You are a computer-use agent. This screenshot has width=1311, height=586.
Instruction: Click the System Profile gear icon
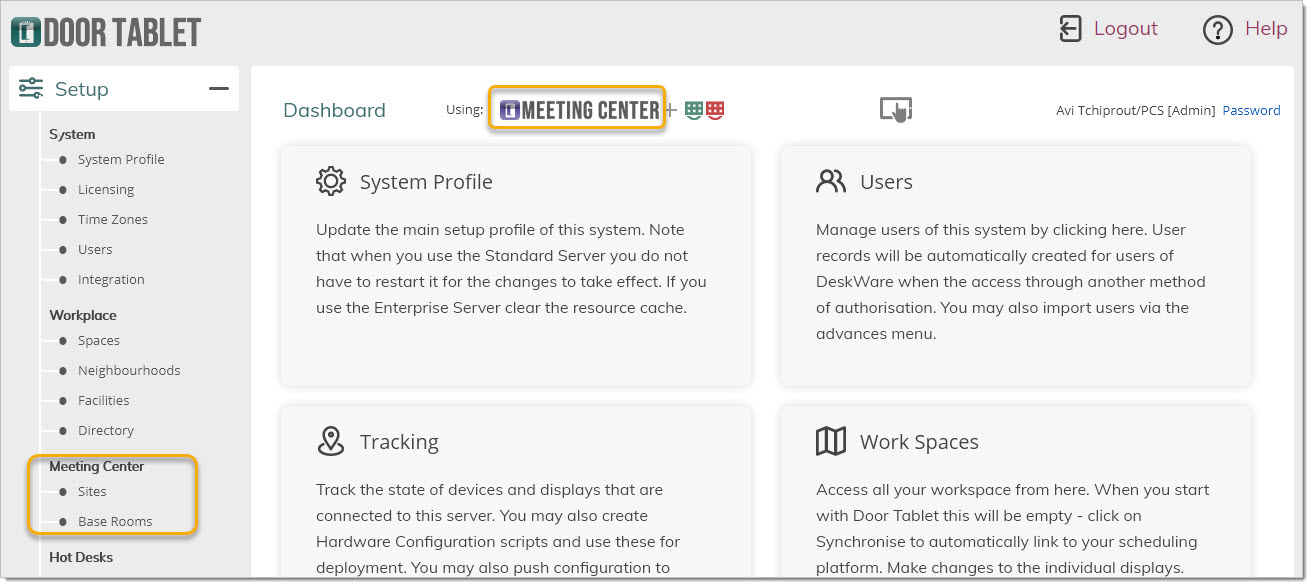pyautogui.click(x=331, y=181)
